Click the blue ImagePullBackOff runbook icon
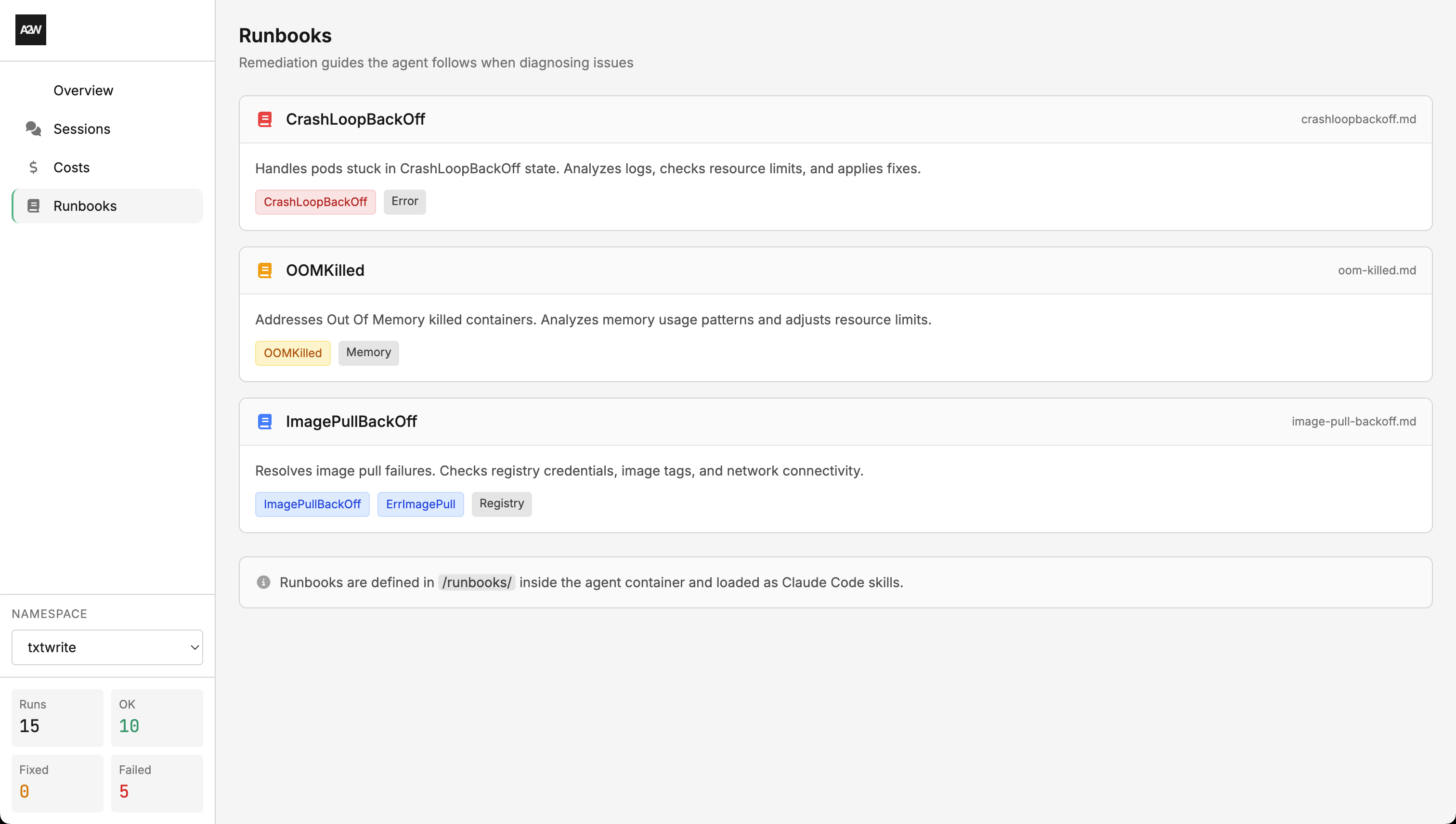This screenshot has height=824, width=1456. click(264, 422)
